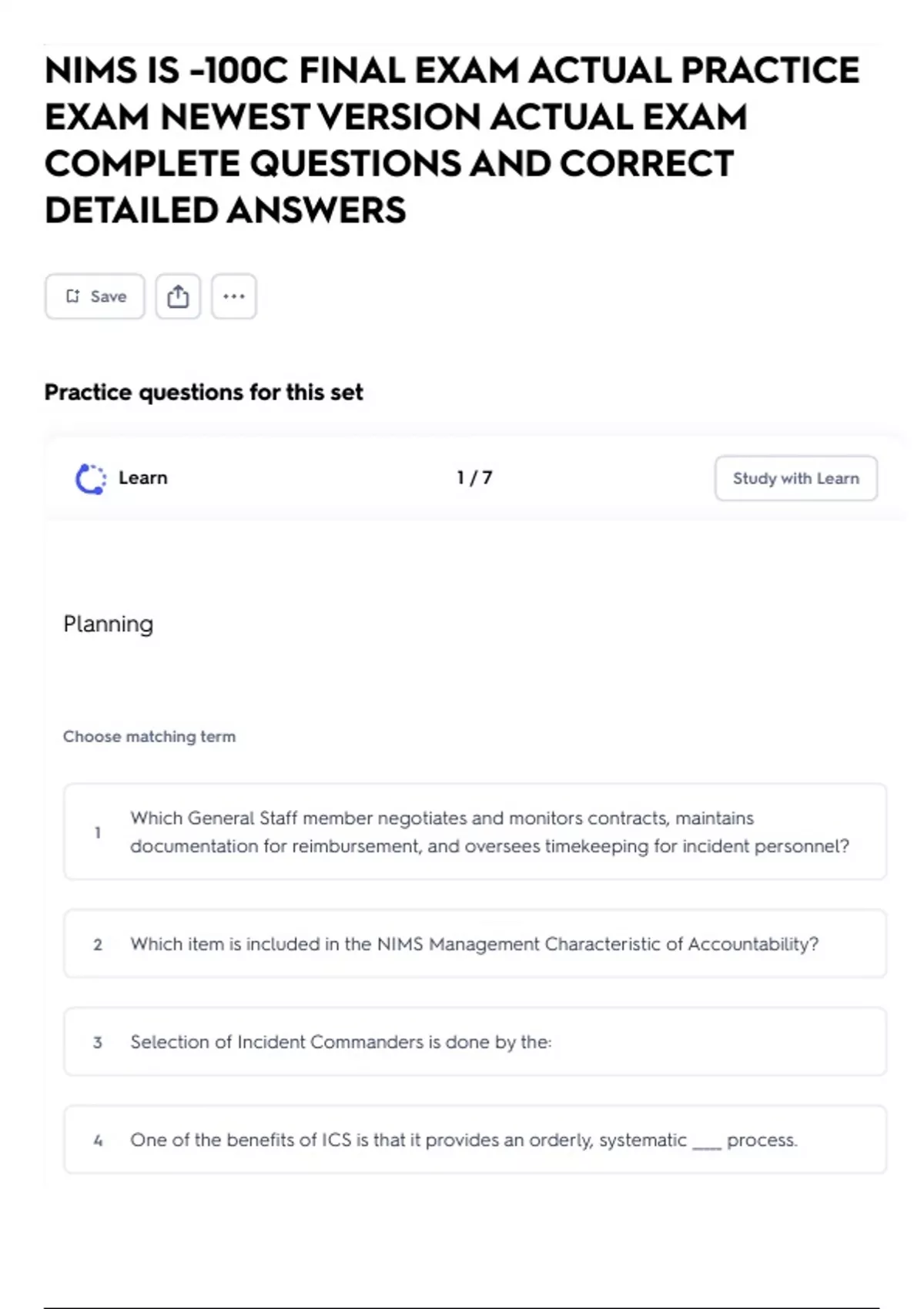This screenshot has width=924, height=1309.
Task: Select the answer about negotiating and monitoring contracts
Action: click(489, 832)
